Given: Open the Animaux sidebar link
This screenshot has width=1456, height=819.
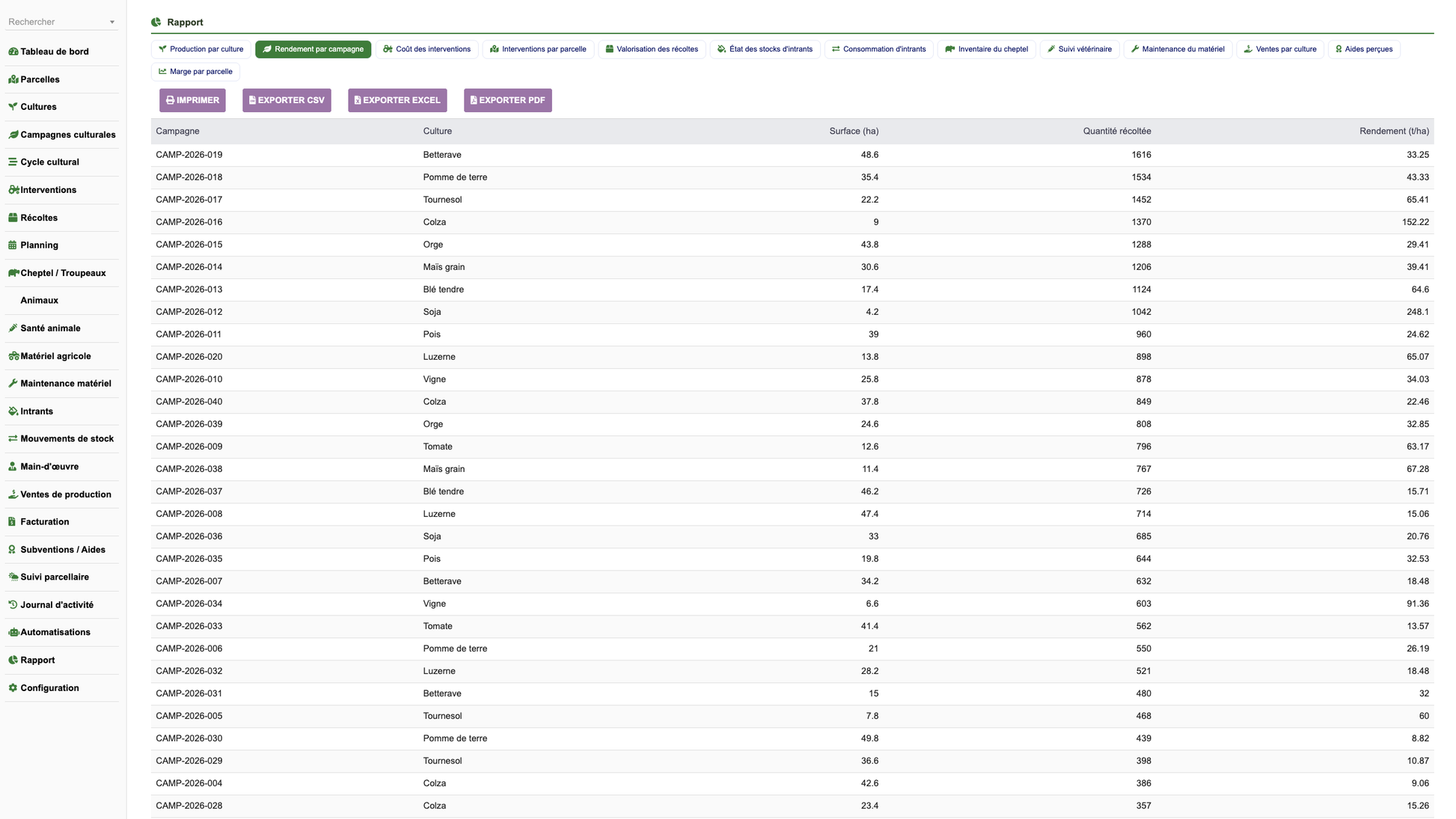Looking at the screenshot, I should 40,301.
